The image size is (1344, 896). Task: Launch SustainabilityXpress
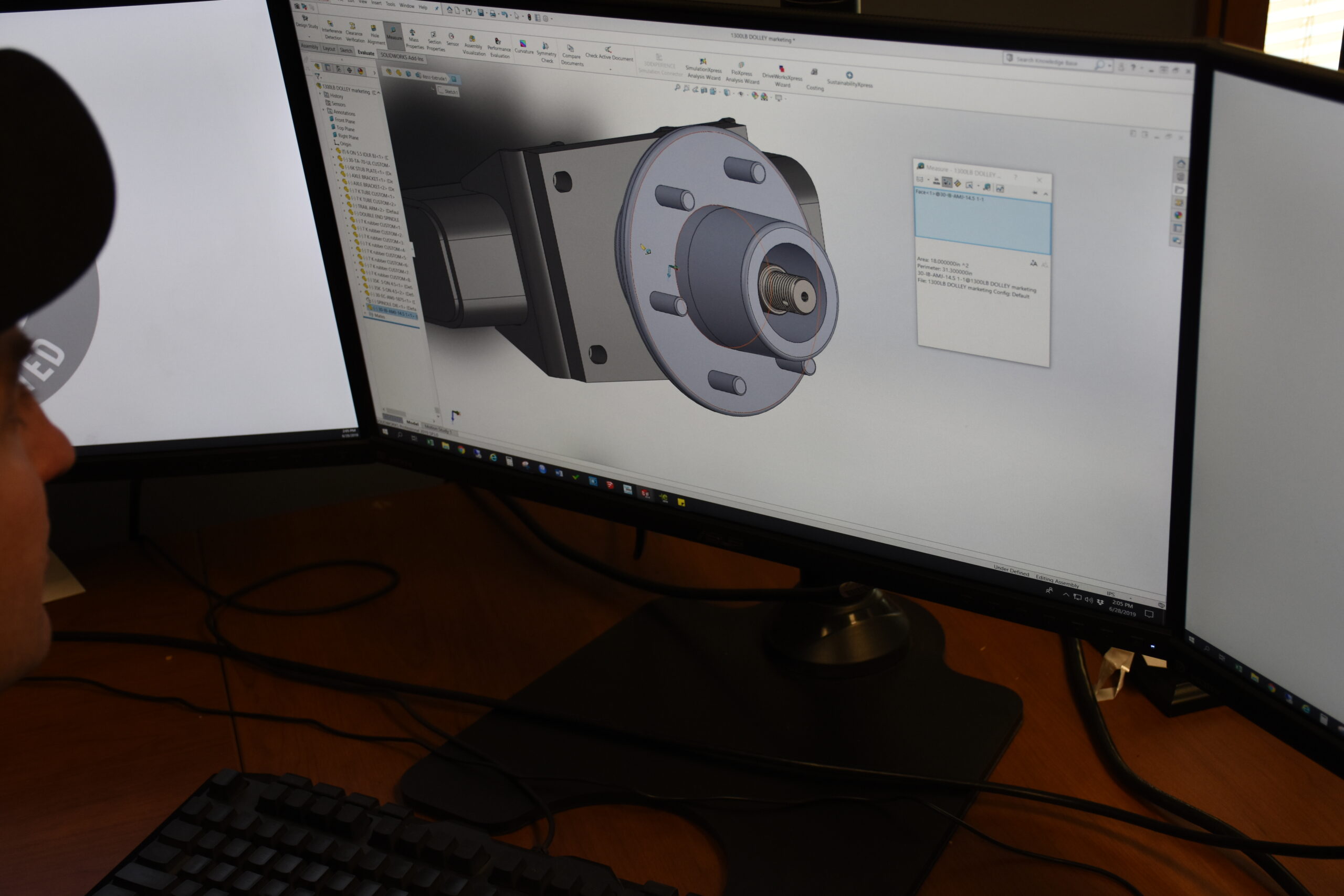[850, 80]
